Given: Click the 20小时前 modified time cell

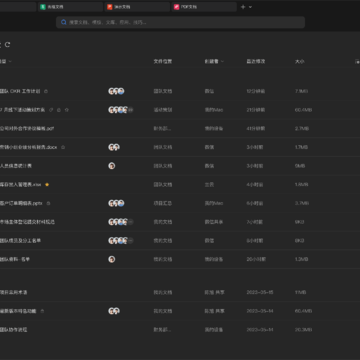Looking at the screenshot, I should 256,259.
